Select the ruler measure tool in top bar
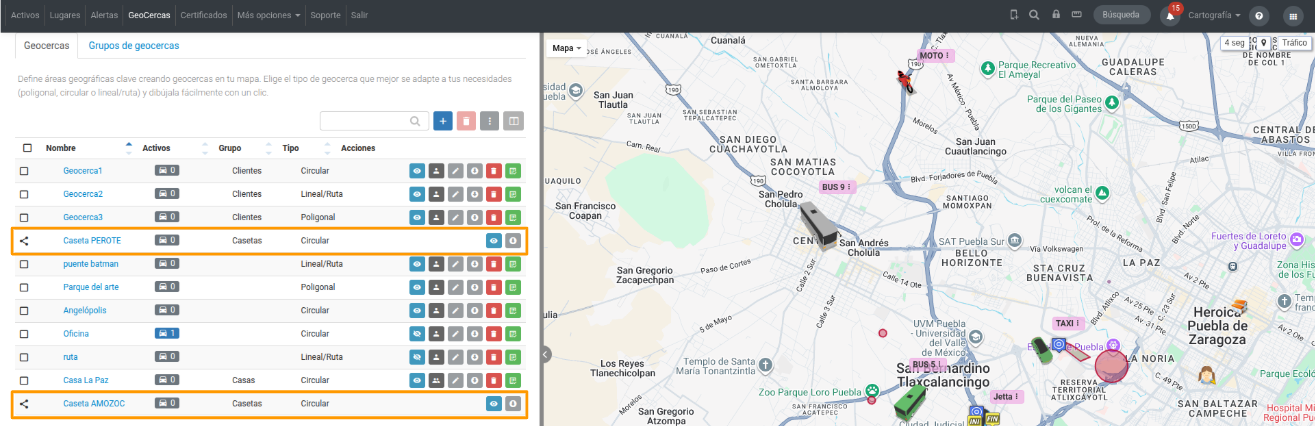 [1077, 15]
